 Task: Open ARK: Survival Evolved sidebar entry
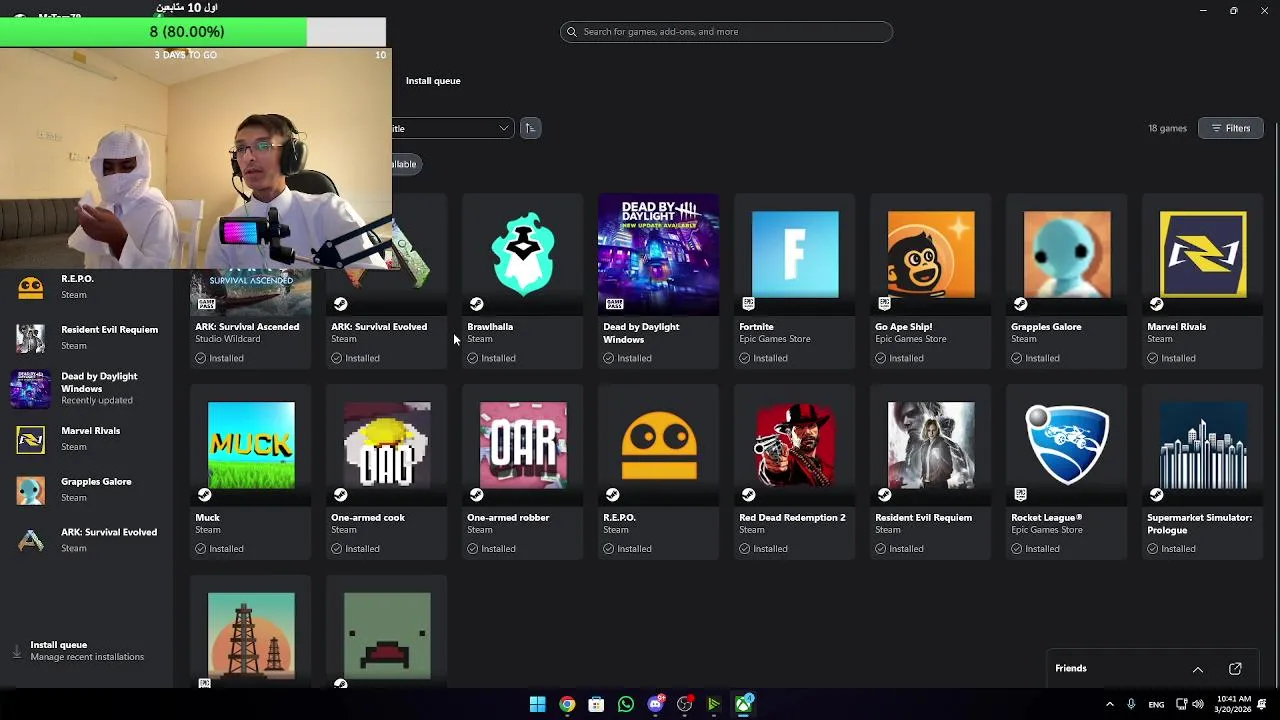86,540
